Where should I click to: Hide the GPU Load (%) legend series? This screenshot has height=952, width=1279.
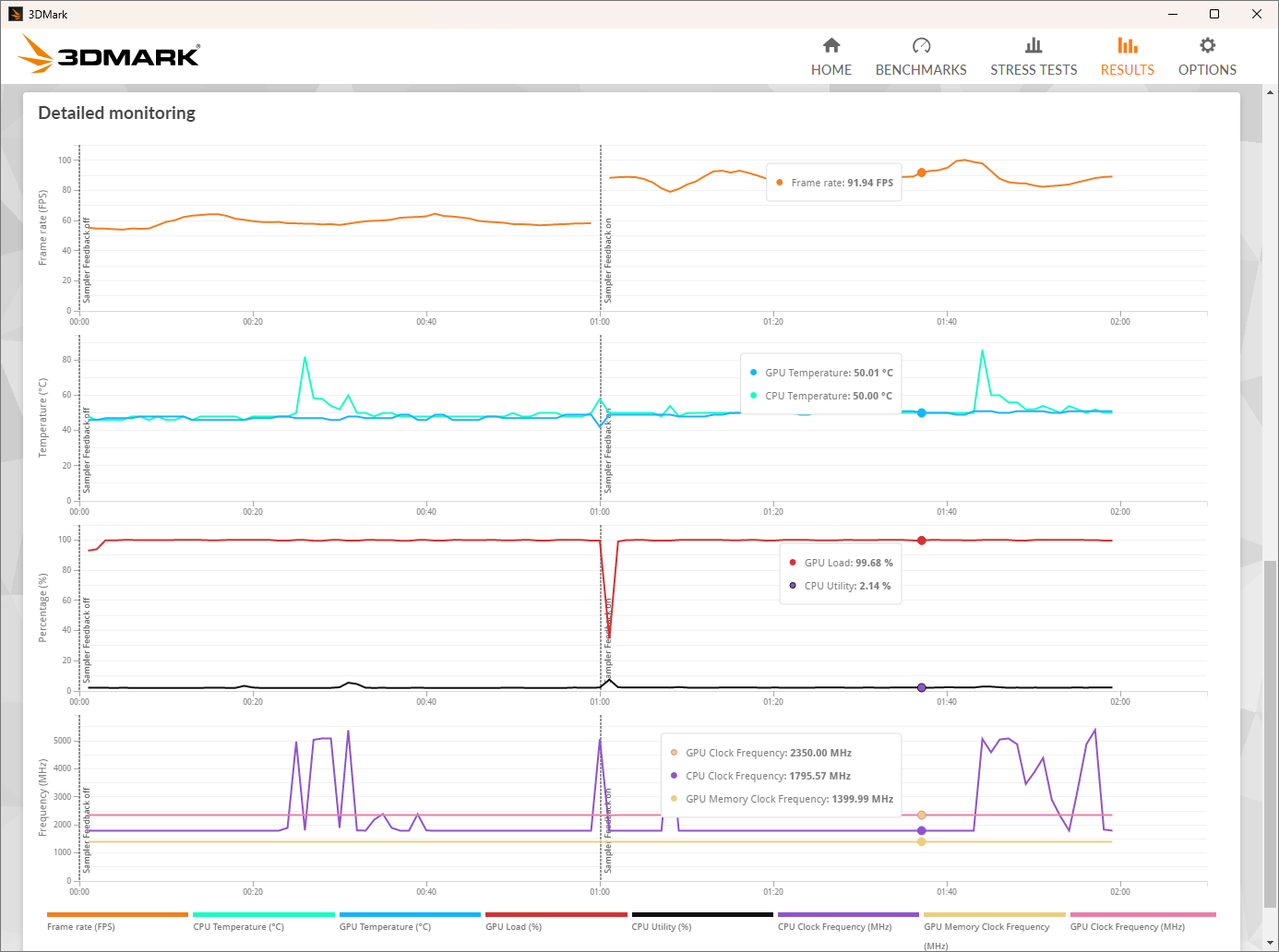(x=513, y=926)
